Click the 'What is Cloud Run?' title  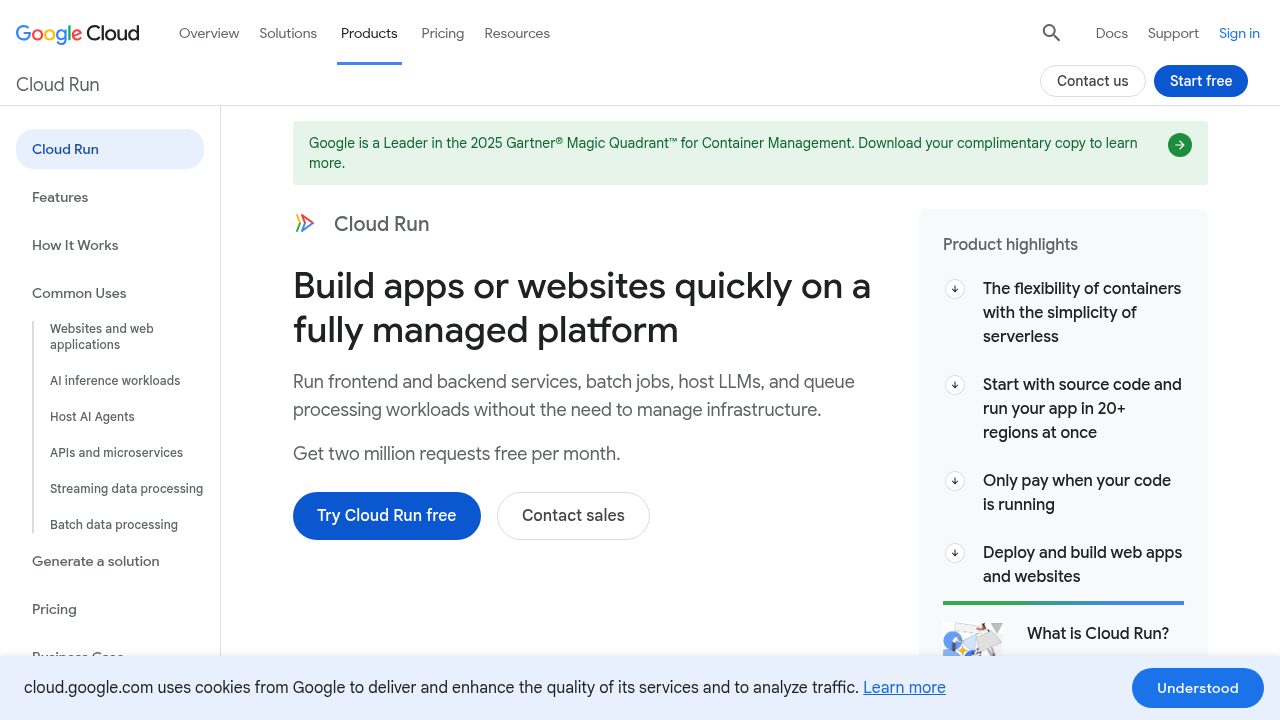pyautogui.click(x=1098, y=633)
